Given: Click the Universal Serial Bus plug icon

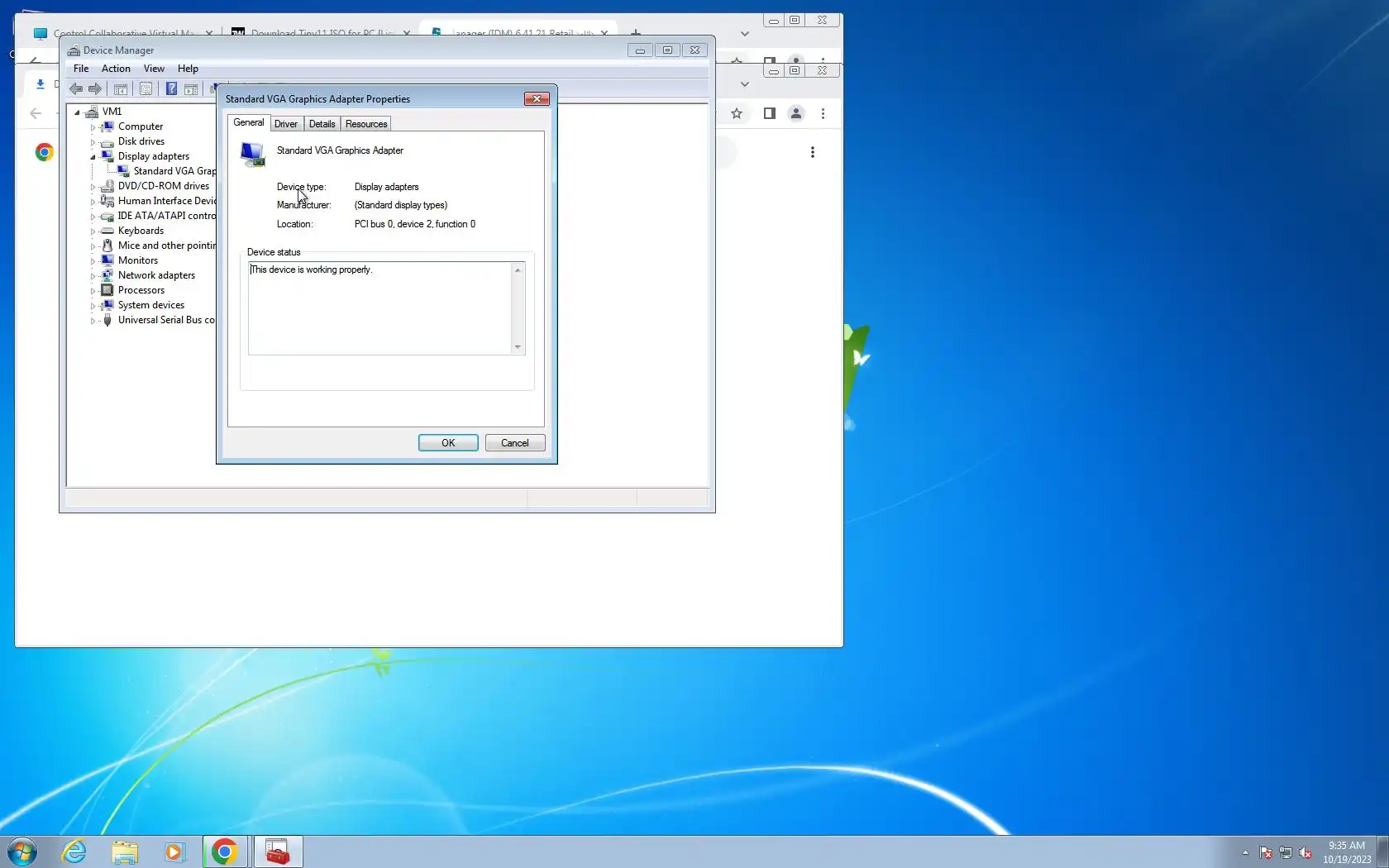Looking at the screenshot, I should 107,320.
